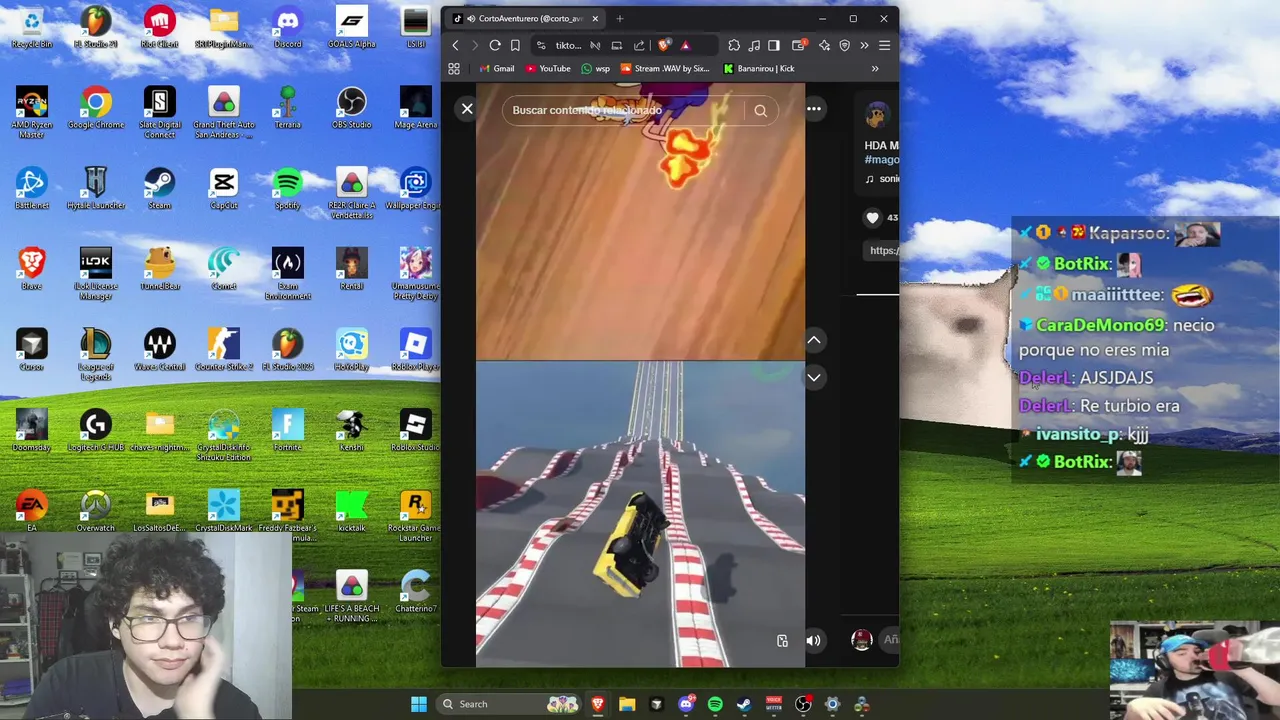Open the YouTube bookmark
1280x720 pixels.
click(547, 69)
